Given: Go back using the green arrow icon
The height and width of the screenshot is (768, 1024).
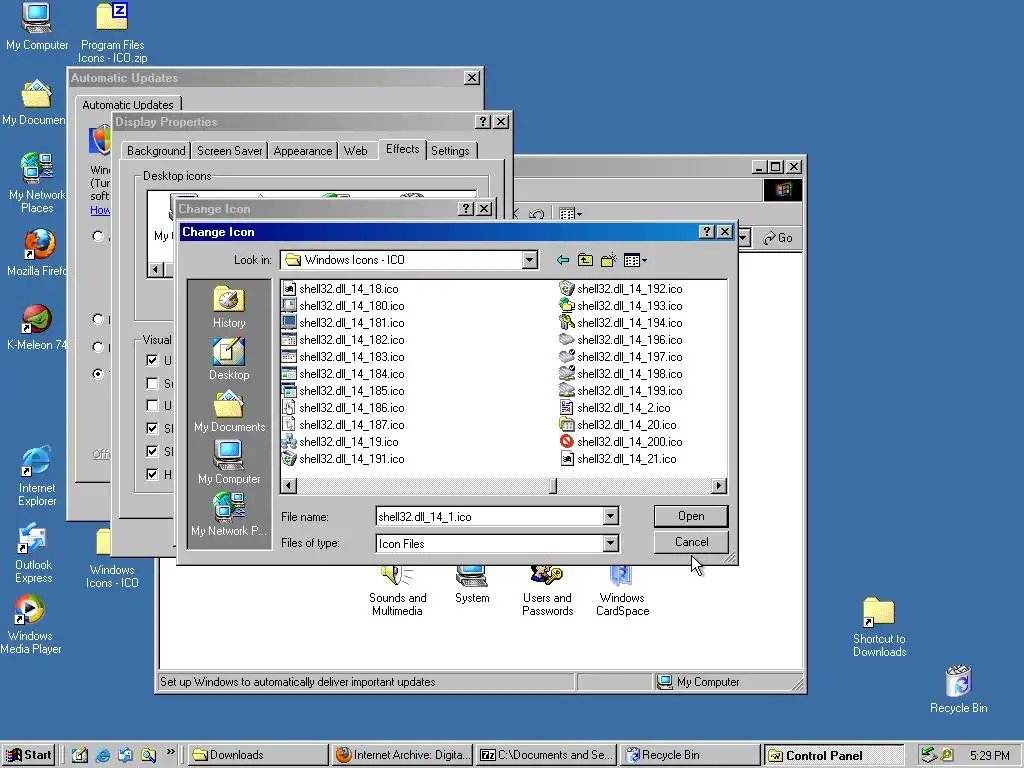Looking at the screenshot, I should pyautogui.click(x=562, y=260).
